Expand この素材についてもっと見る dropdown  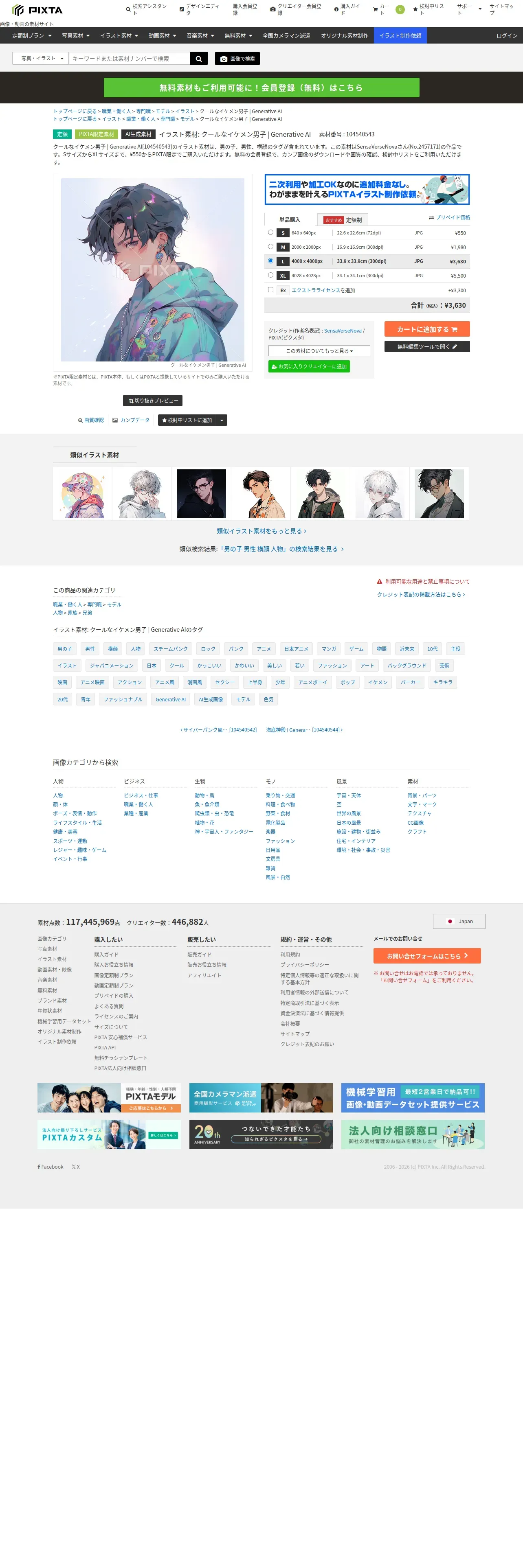pos(319,350)
